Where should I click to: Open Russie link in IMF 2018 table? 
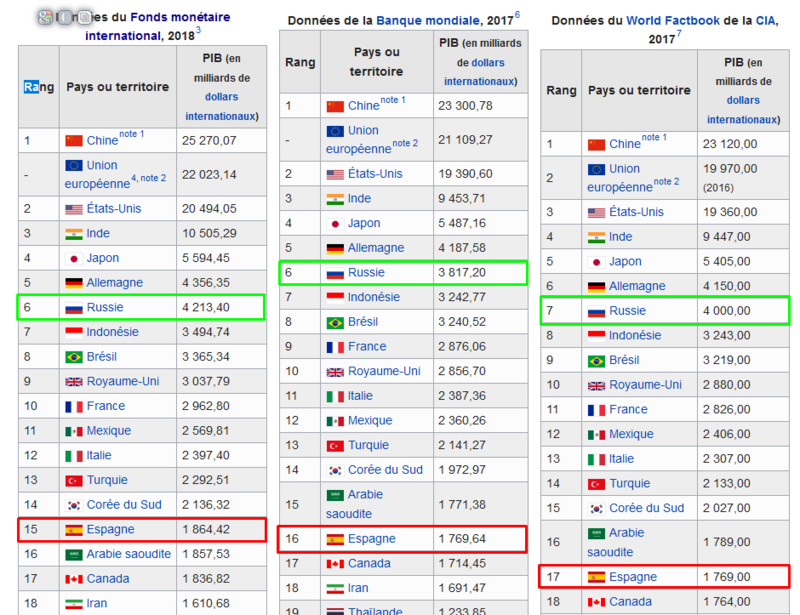105,307
